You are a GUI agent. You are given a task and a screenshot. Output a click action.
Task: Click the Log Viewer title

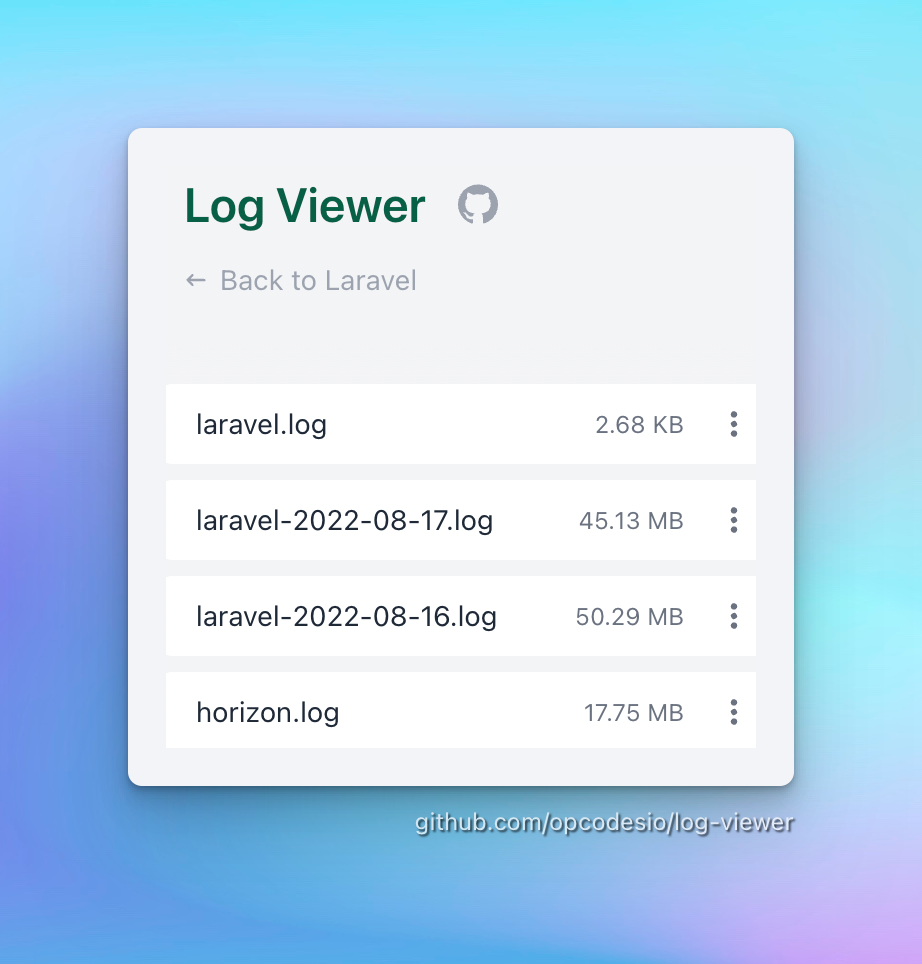tap(305, 206)
